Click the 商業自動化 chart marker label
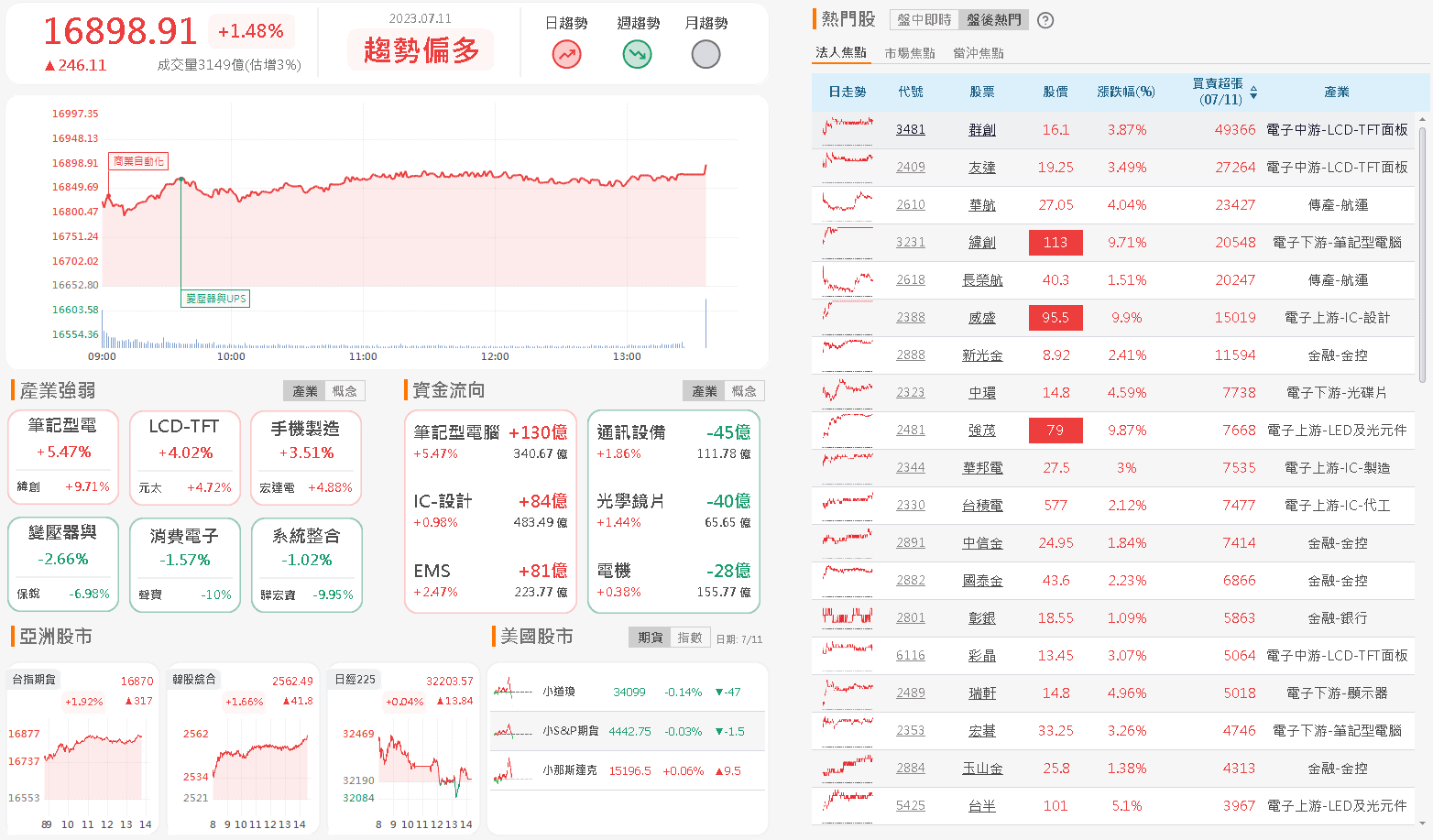Screen dimensions: 1433x840 138,161
